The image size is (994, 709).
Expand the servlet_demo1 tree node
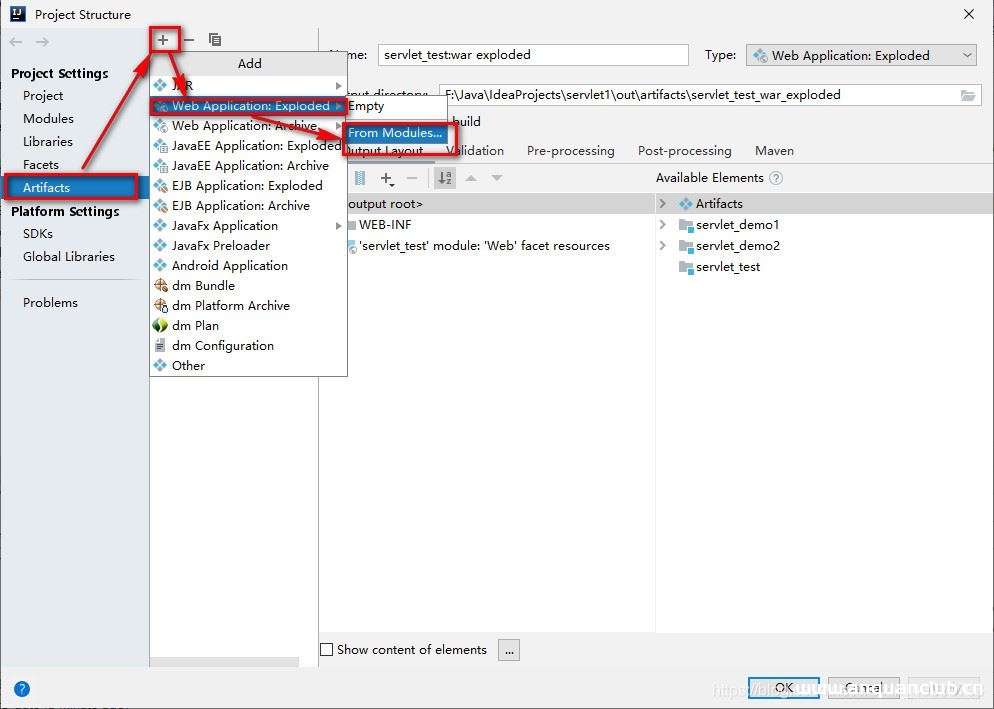coord(663,225)
